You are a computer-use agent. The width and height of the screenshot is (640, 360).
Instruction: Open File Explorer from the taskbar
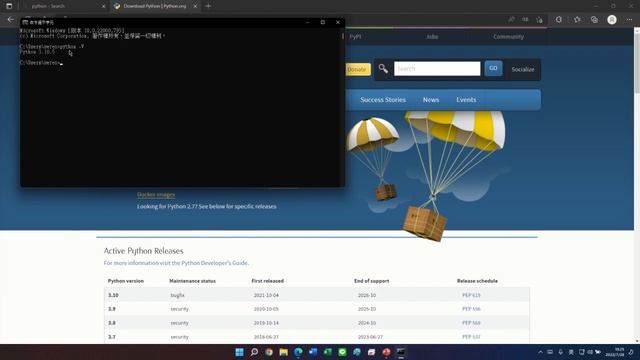click(x=283, y=352)
